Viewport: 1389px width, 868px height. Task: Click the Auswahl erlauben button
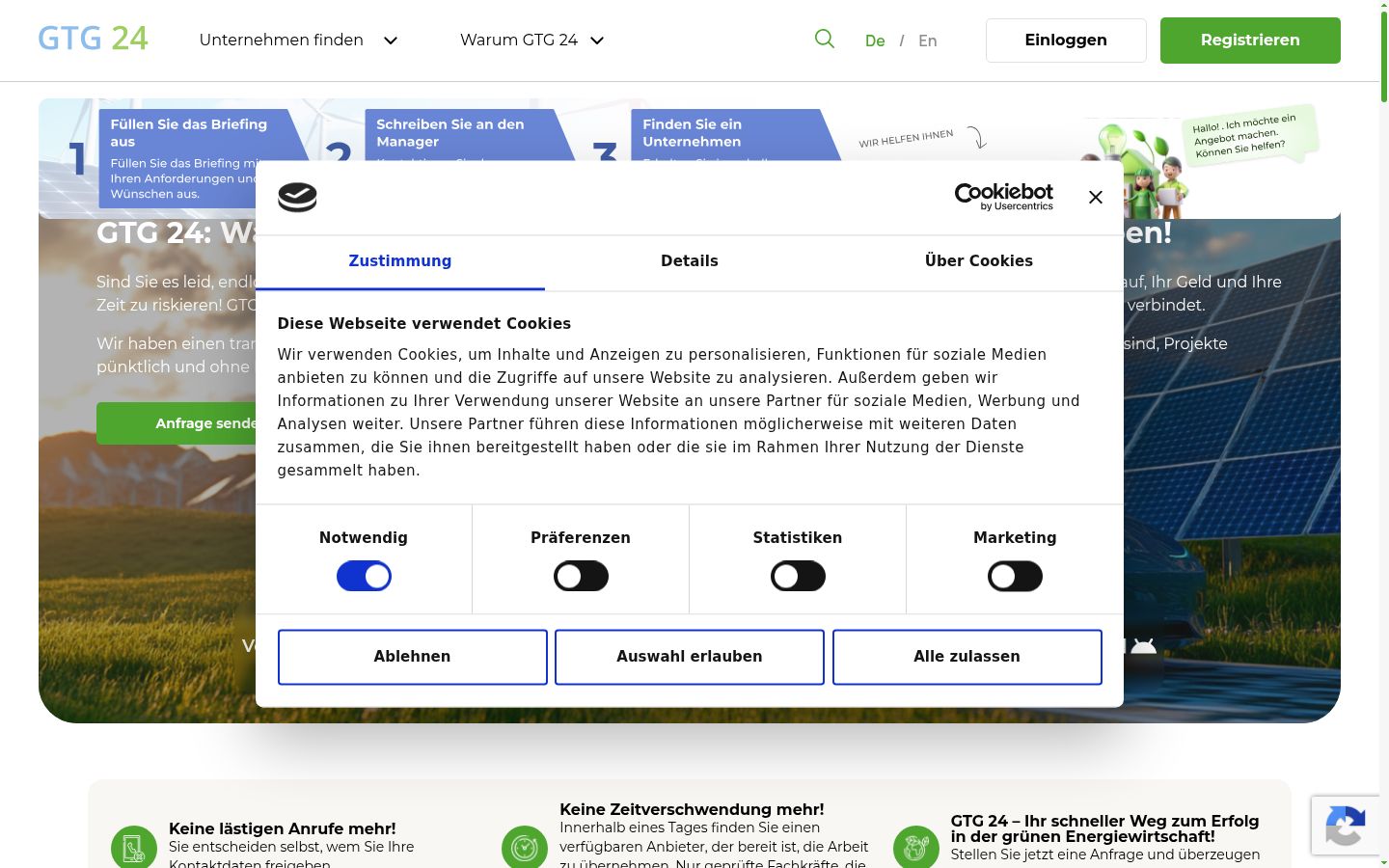point(690,657)
